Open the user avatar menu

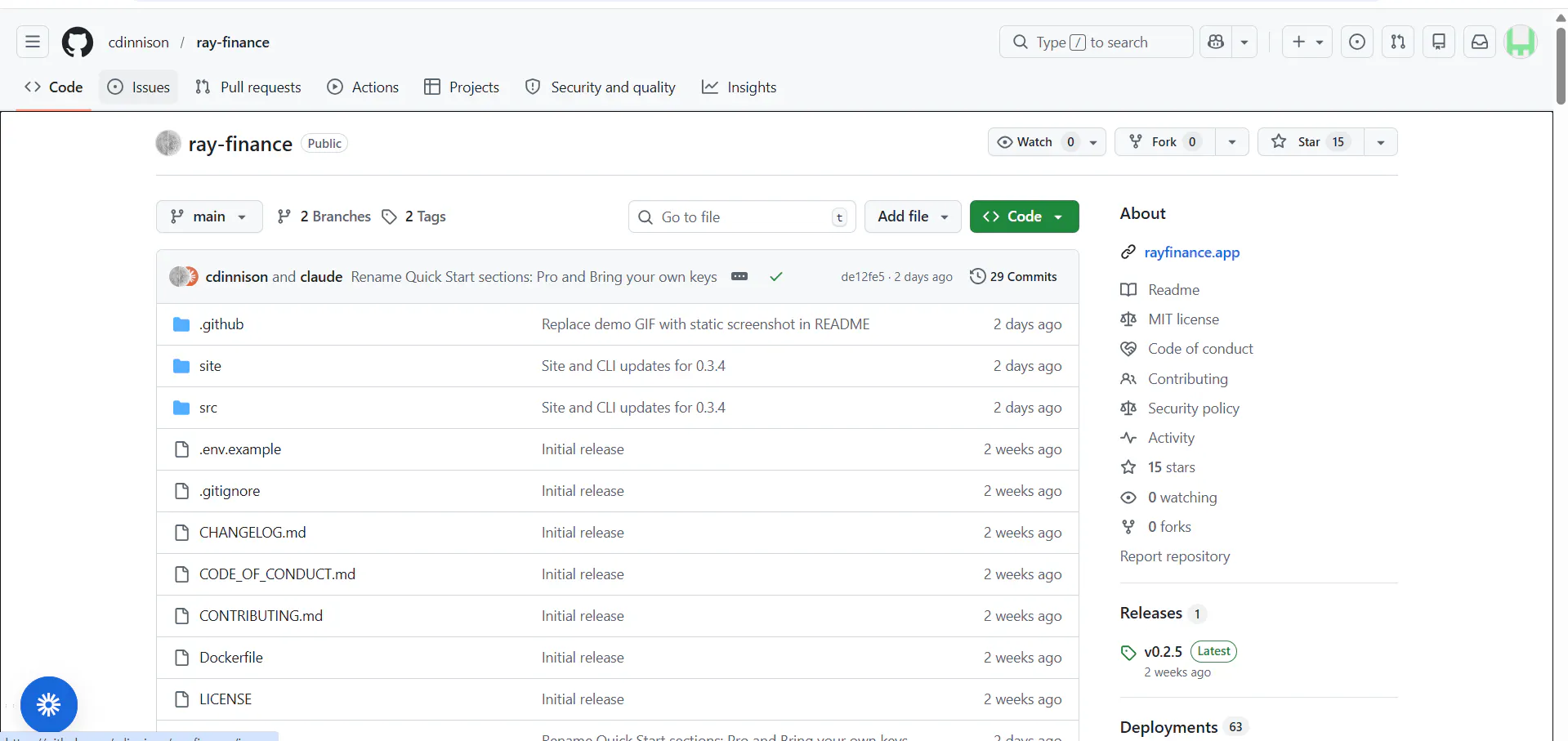tap(1521, 42)
